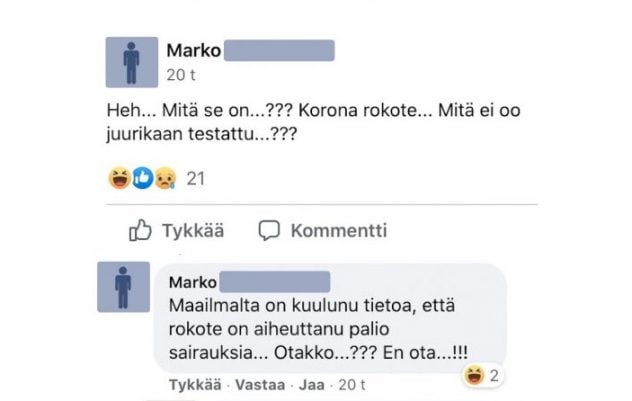Show the 21 reactions list

coord(196,179)
